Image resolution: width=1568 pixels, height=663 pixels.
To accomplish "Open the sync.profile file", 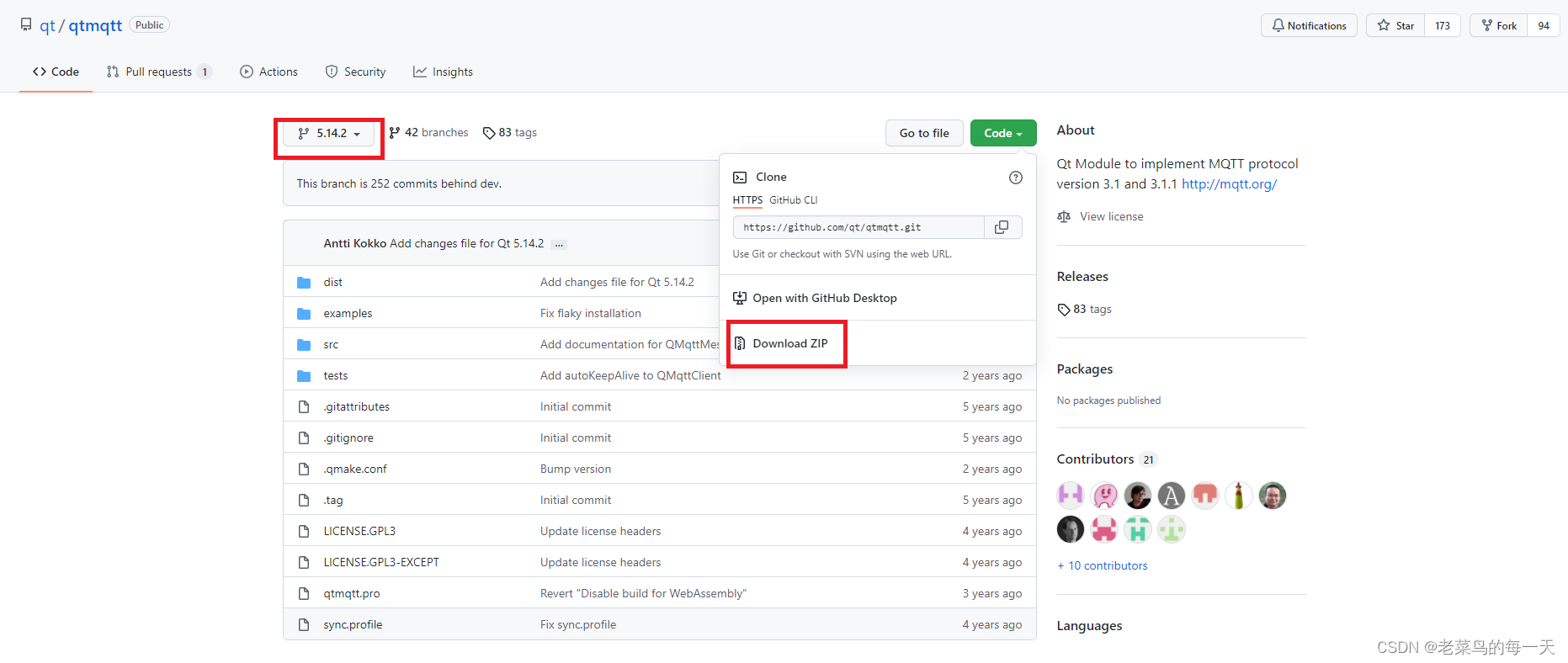I will click(x=353, y=625).
